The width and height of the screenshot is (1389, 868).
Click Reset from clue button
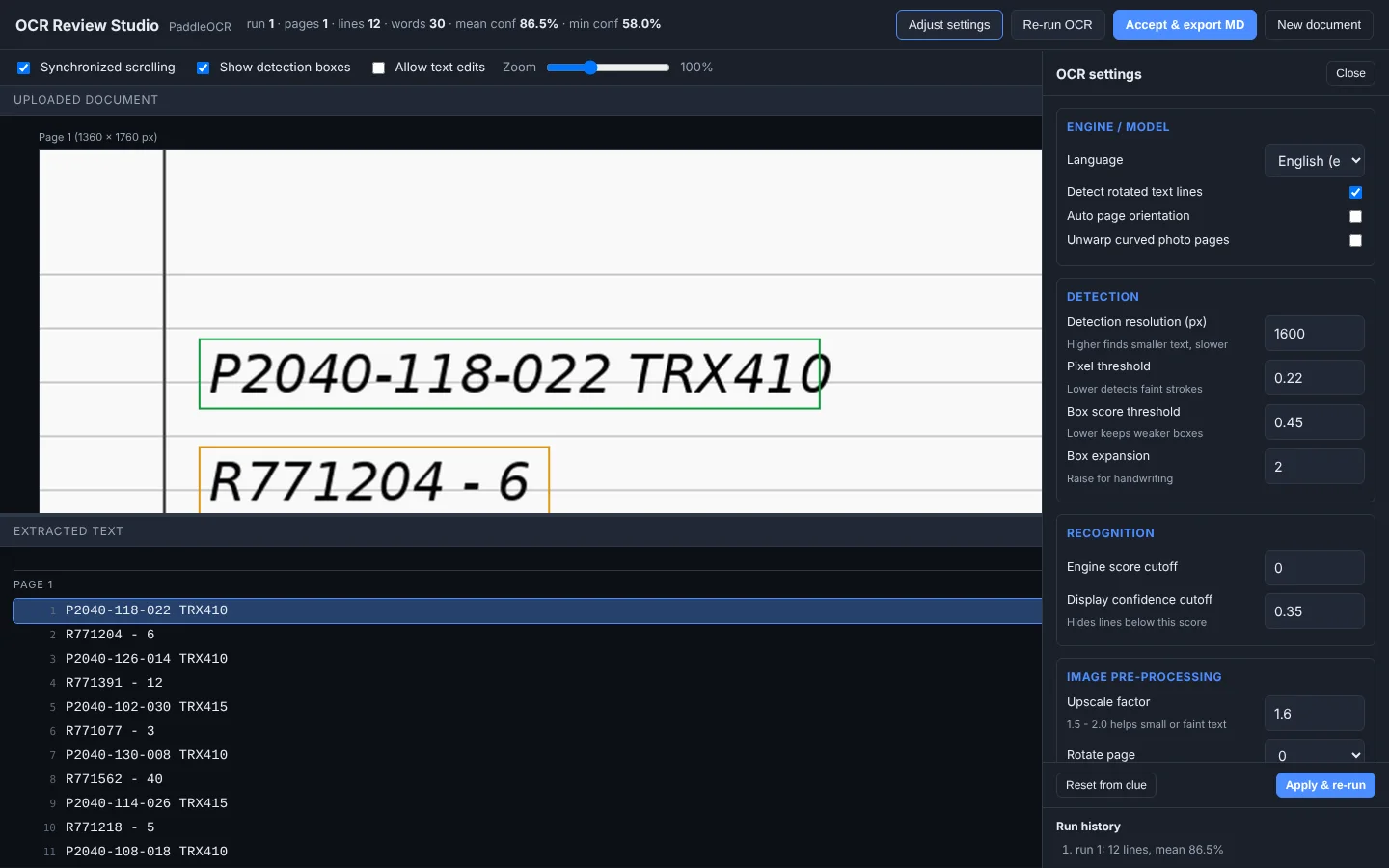[1106, 785]
